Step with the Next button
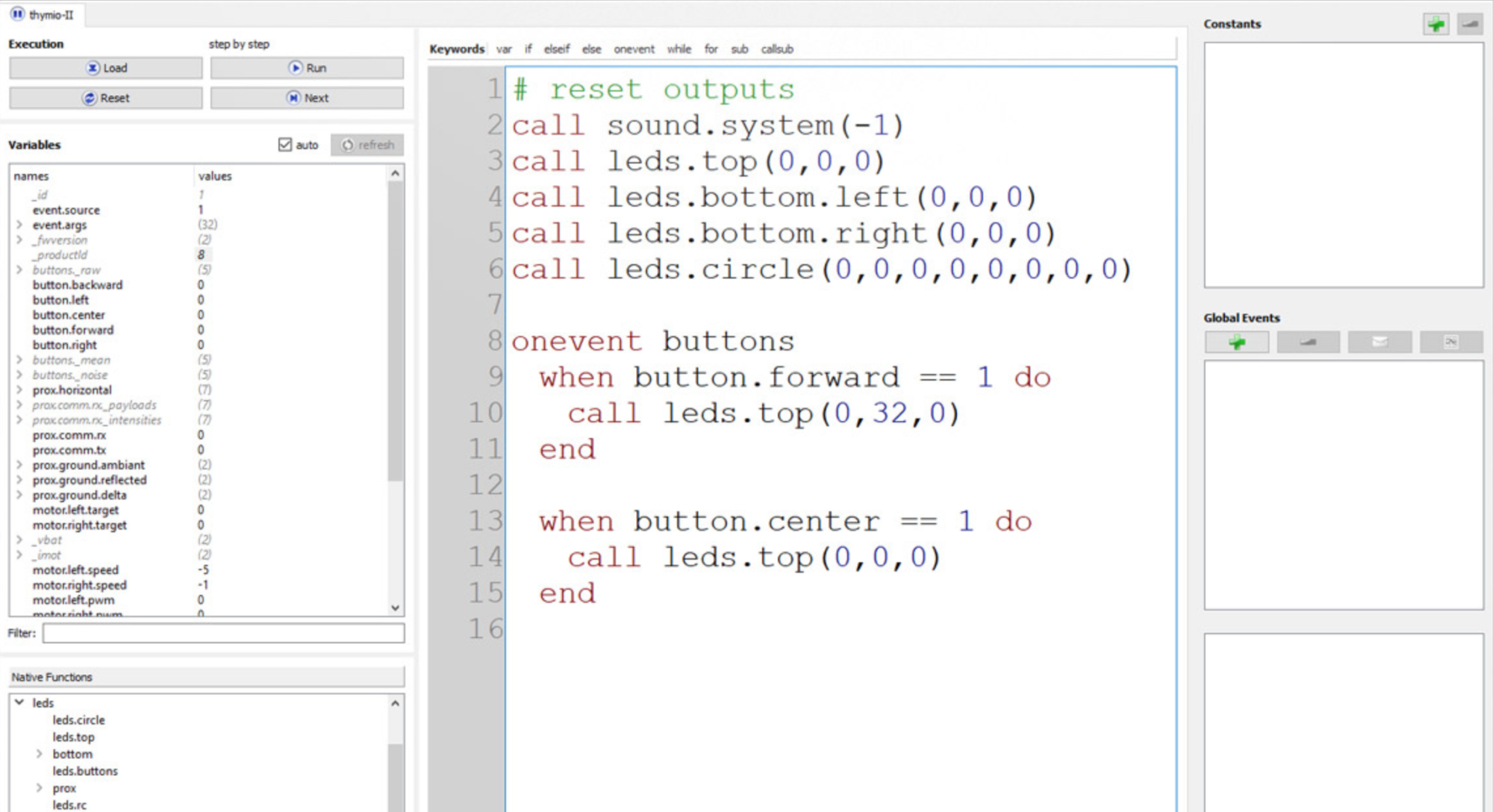The height and width of the screenshot is (812, 1493). tap(307, 98)
